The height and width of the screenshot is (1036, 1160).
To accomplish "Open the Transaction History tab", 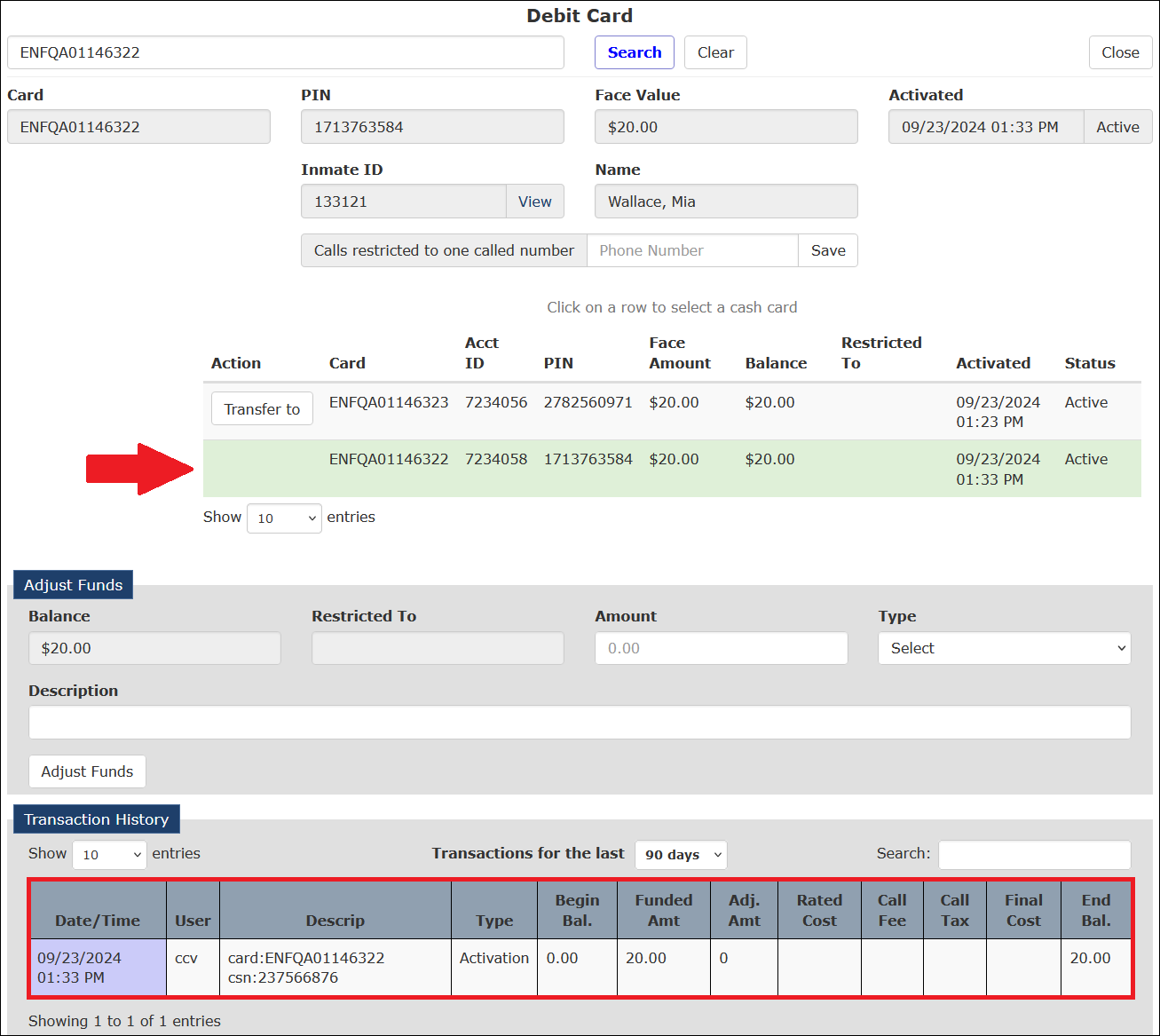I will [97, 819].
